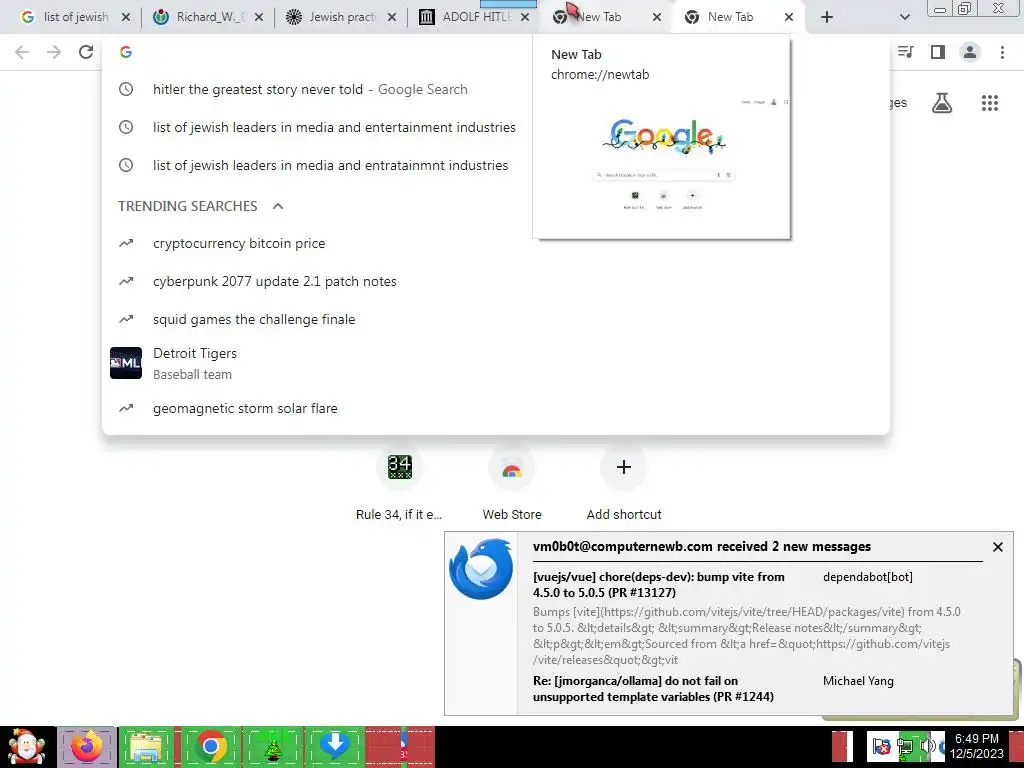Choose 'squid games the challenge finale'
This screenshot has height=768, width=1024.
pos(496,319)
